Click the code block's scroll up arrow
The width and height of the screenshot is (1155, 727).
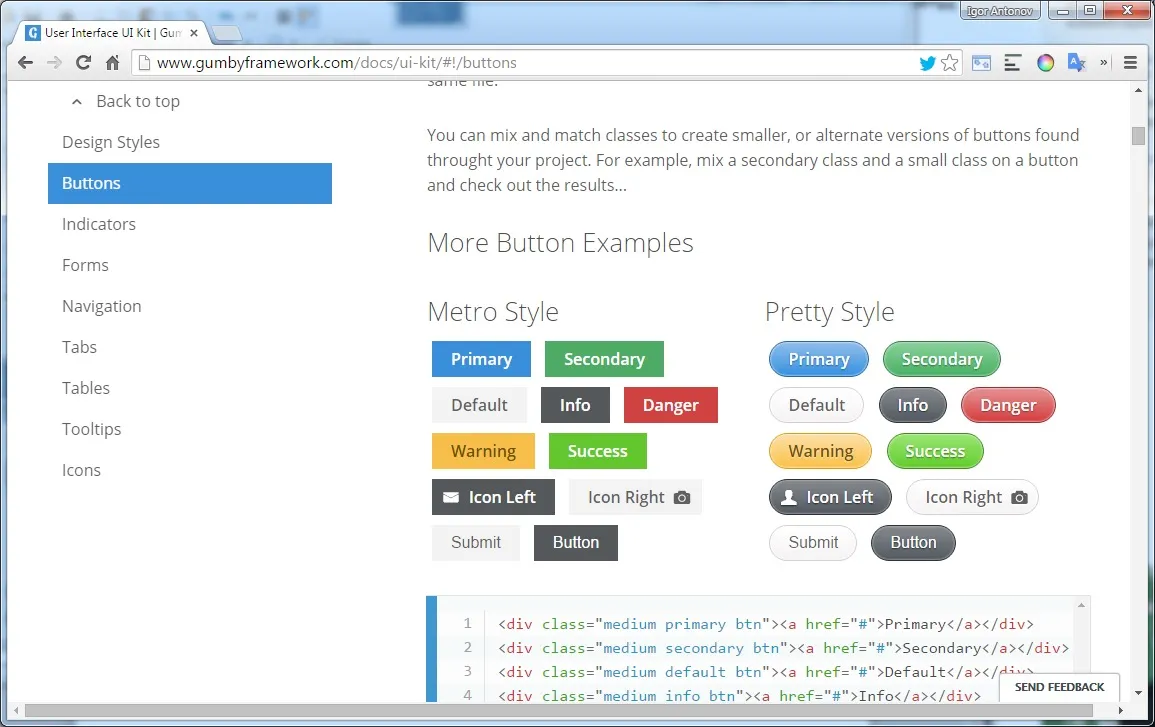1081,605
